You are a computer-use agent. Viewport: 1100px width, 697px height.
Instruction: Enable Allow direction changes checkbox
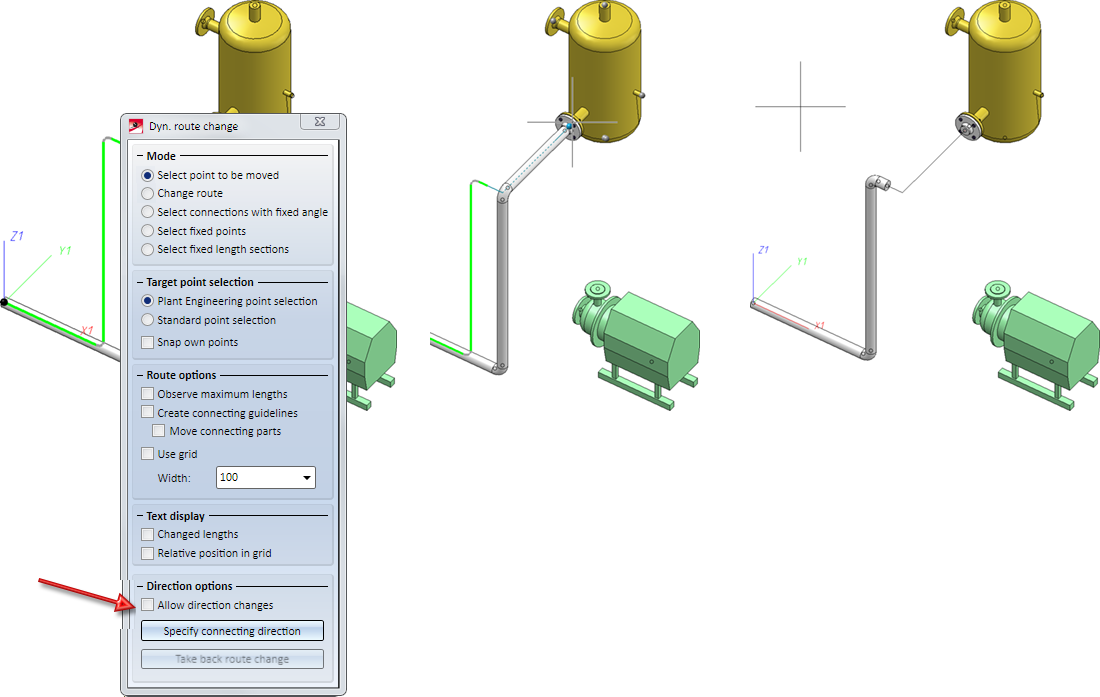tap(147, 604)
